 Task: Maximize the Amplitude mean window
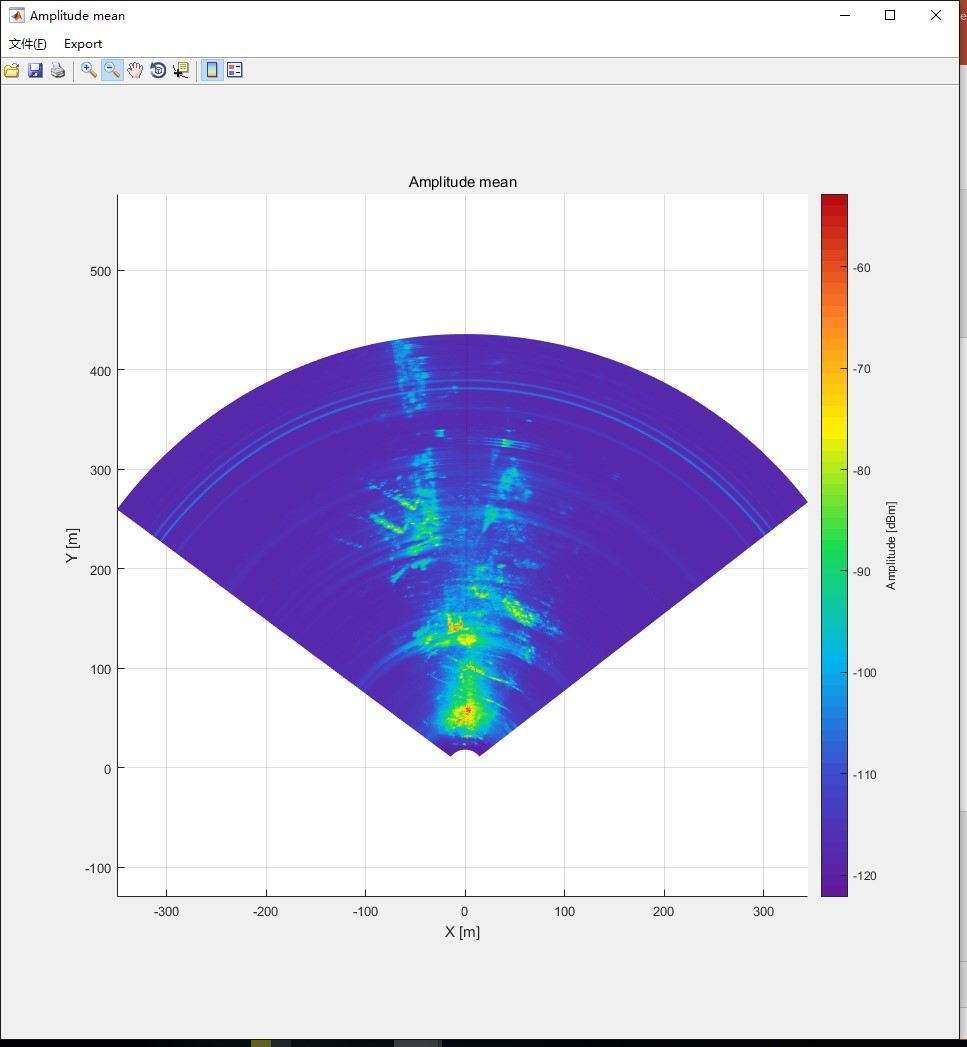(x=890, y=15)
